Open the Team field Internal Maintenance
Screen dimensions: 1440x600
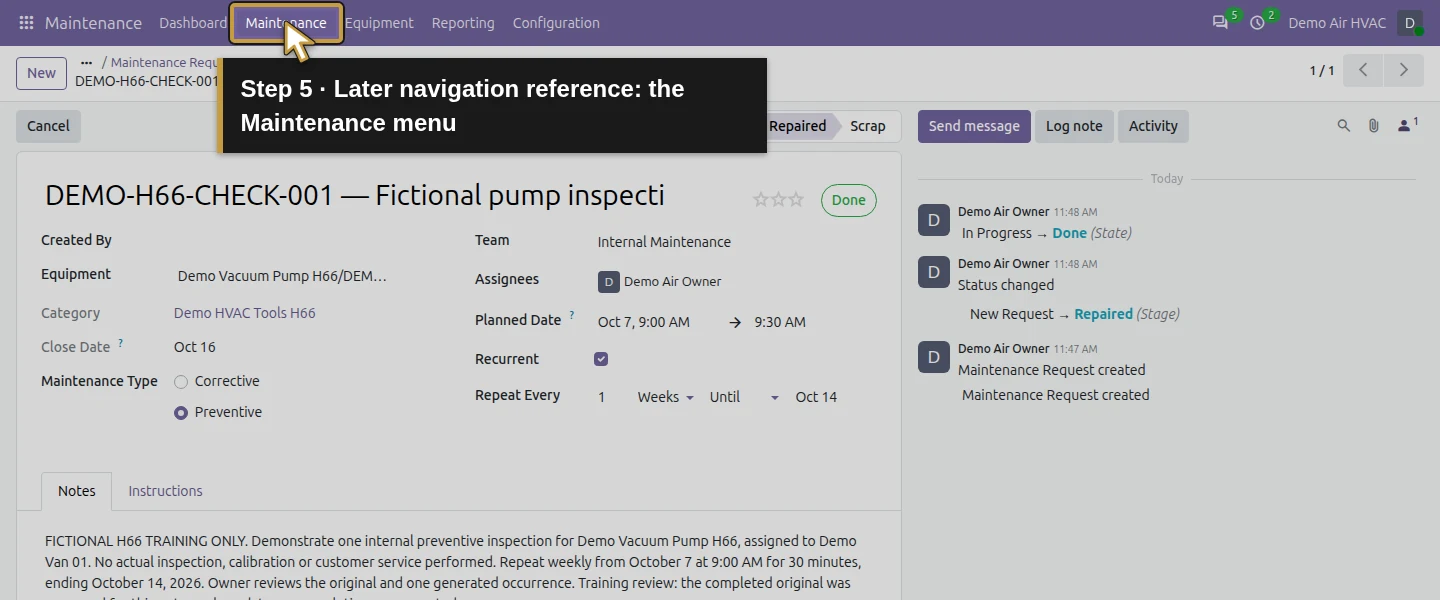tap(664, 242)
